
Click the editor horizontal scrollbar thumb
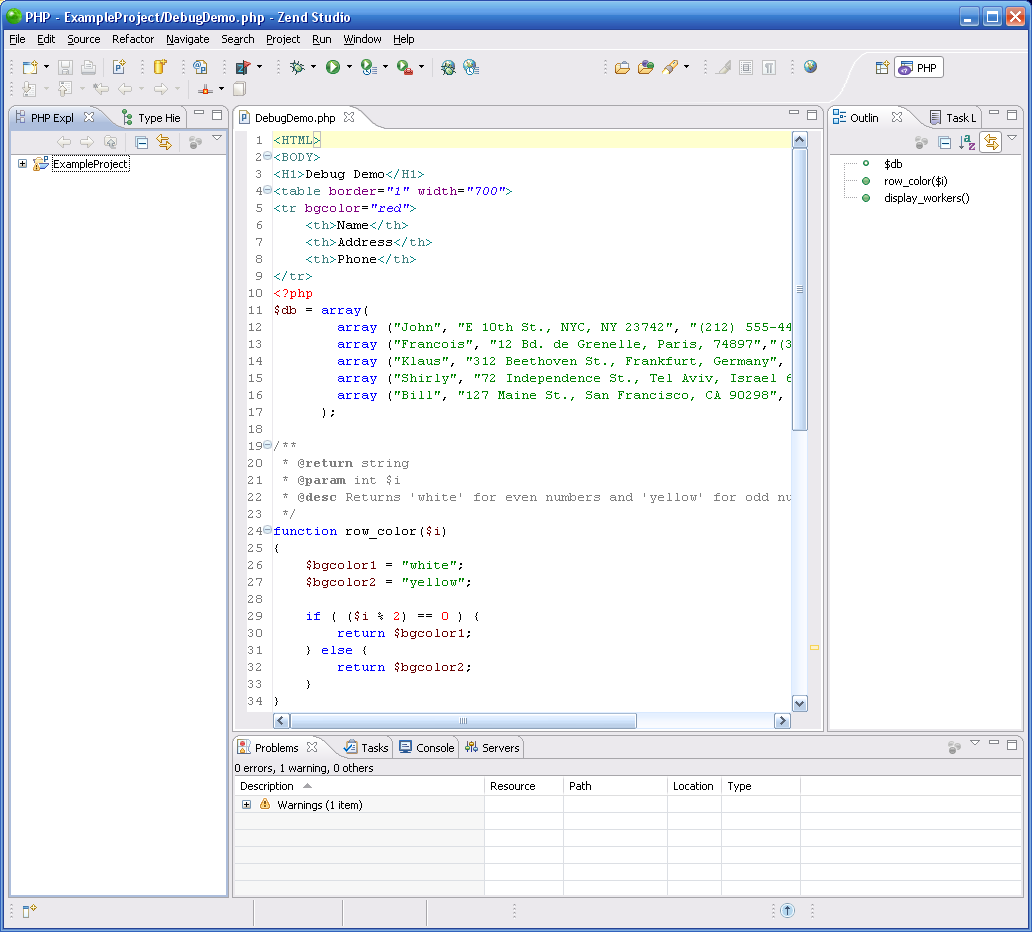462,721
